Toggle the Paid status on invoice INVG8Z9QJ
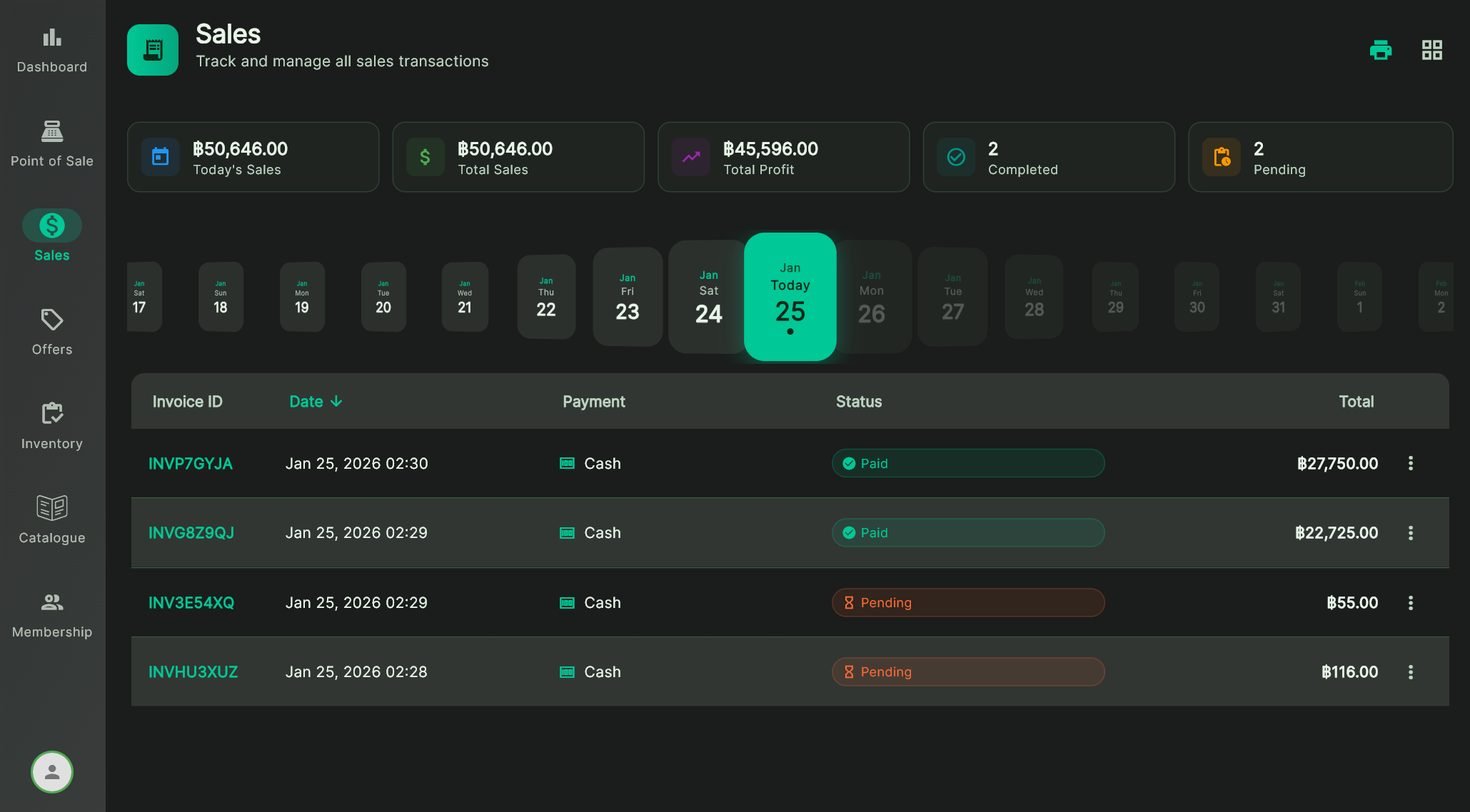 pos(967,532)
